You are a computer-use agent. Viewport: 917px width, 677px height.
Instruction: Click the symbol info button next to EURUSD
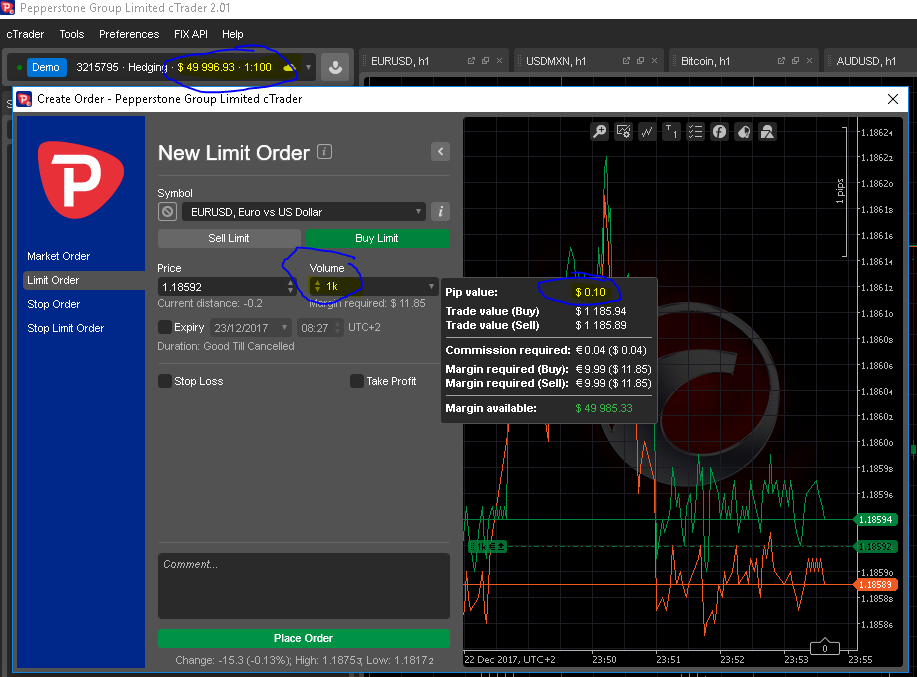pyautogui.click(x=440, y=211)
